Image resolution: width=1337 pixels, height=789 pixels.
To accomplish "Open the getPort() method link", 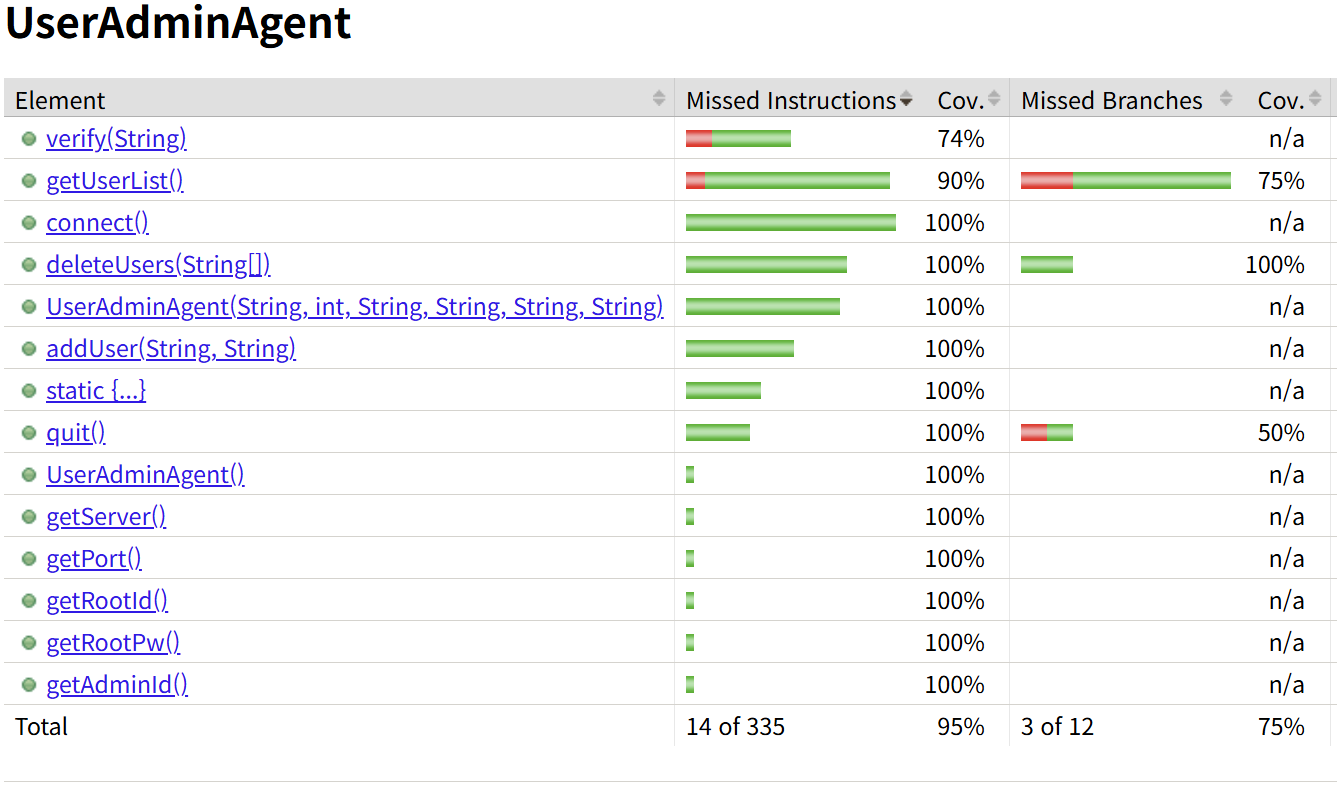I will coord(94,559).
